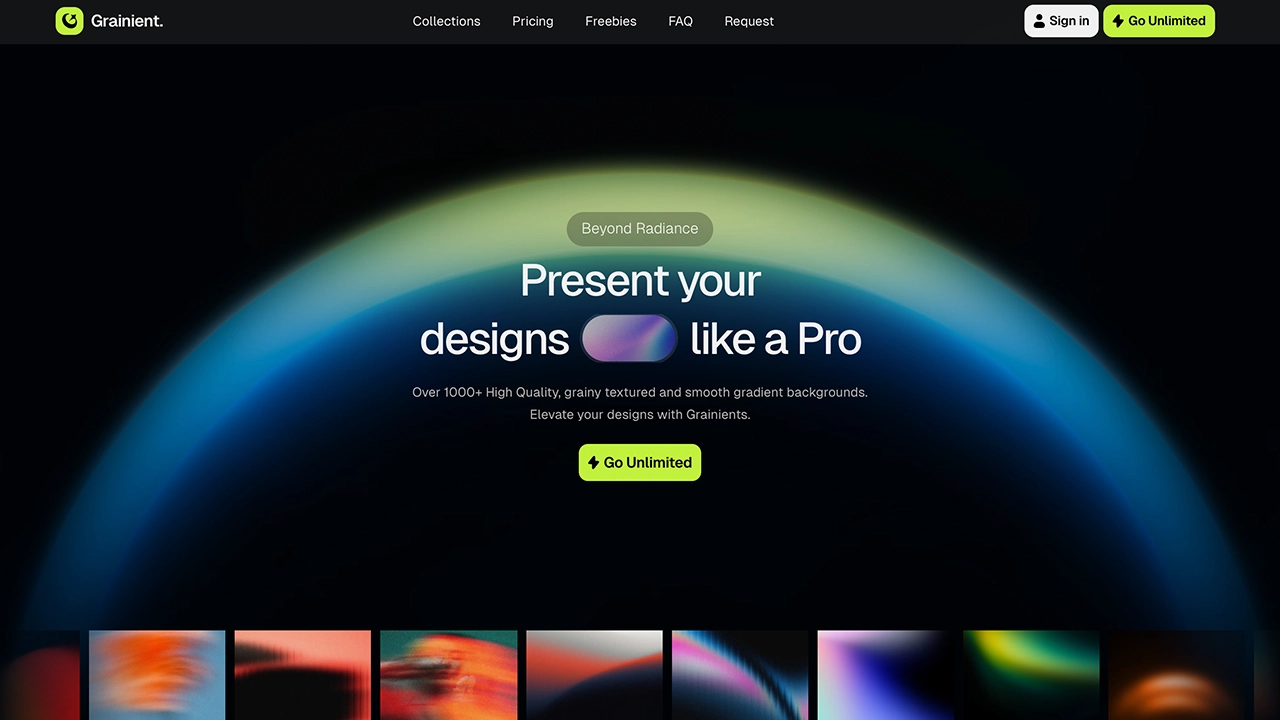This screenshot has width=1280, height=720.
Task: Select the pink and blue striped arc thumbnail
Action: click(740, 675)
